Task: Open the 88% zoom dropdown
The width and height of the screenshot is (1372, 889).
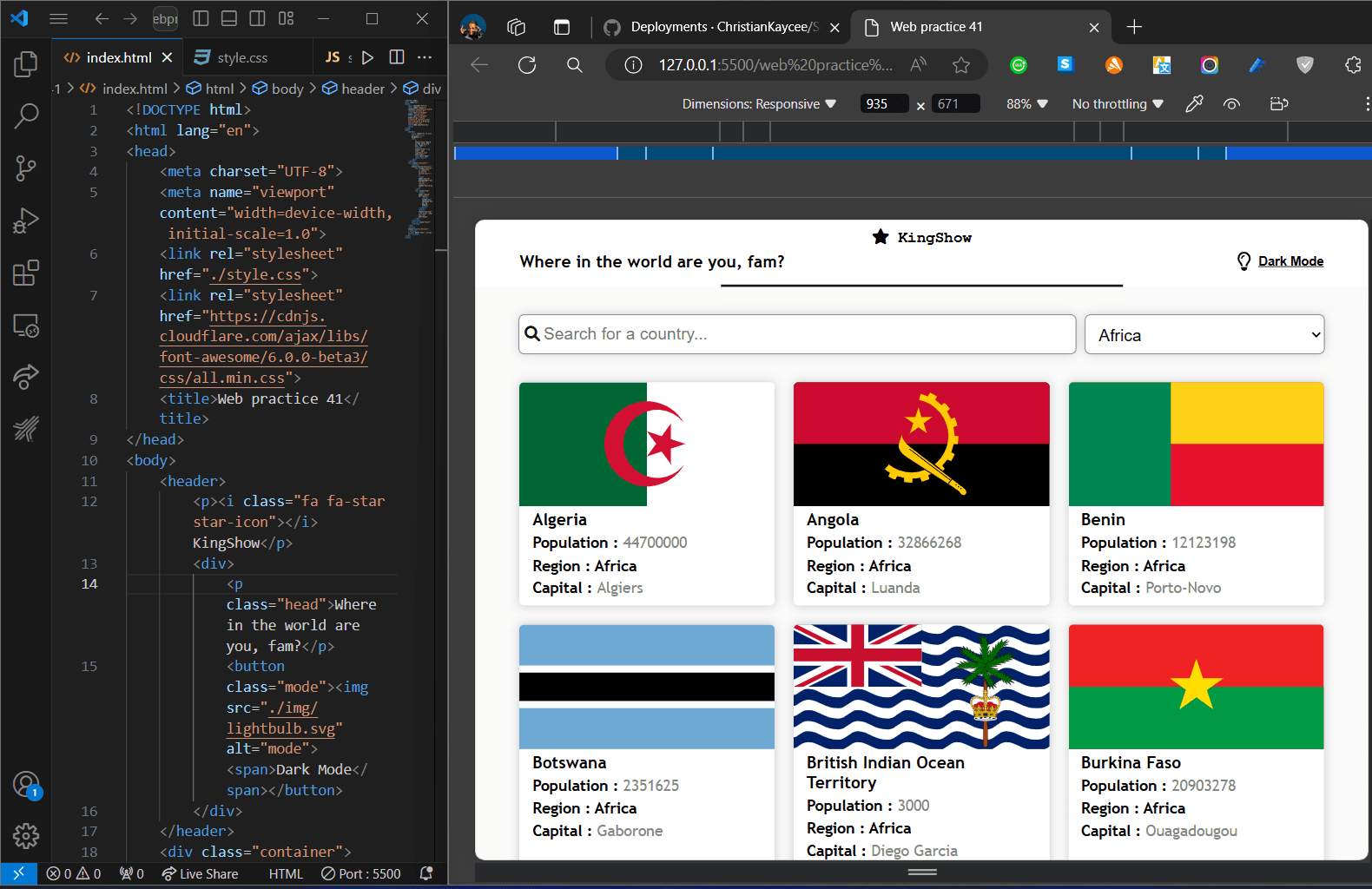Action: coord(1027,104)
